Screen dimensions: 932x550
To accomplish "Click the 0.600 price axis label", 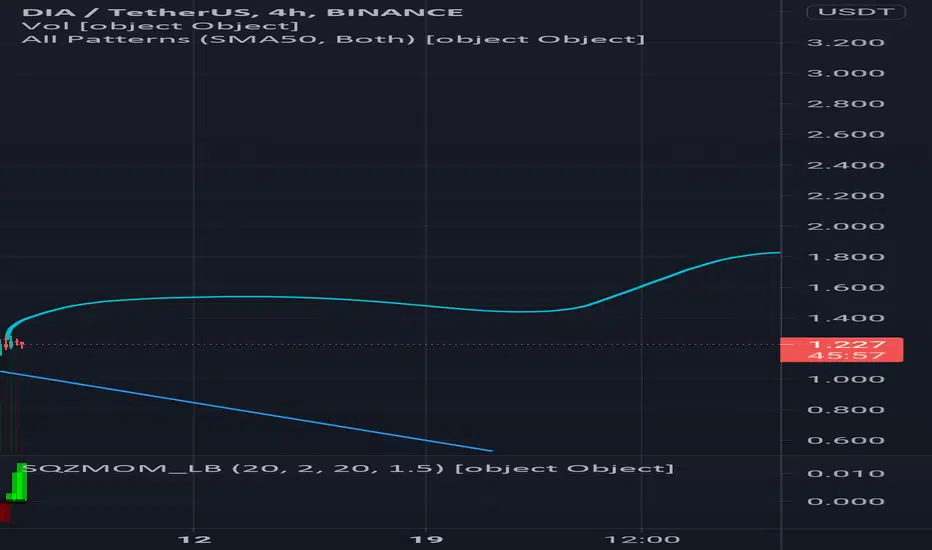I will coord(846,441).
